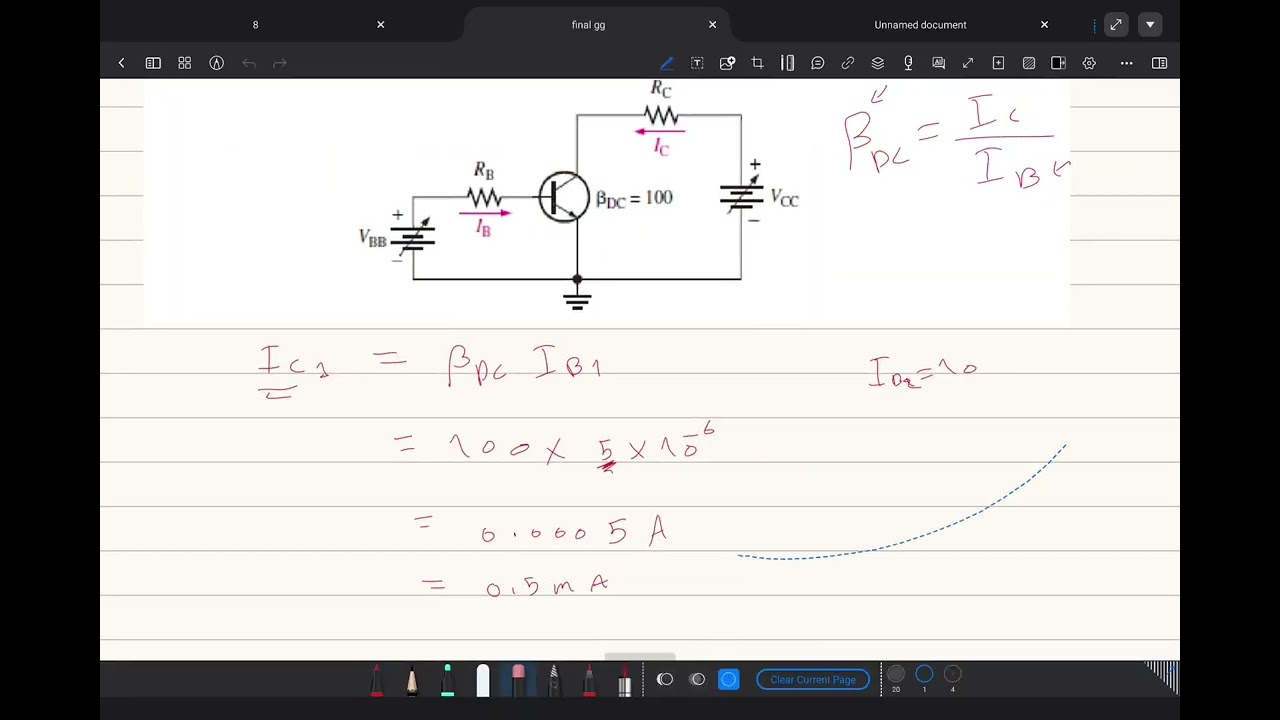Pick eraser size 1
Screen dimensions: 1280x720
[924, 676]
